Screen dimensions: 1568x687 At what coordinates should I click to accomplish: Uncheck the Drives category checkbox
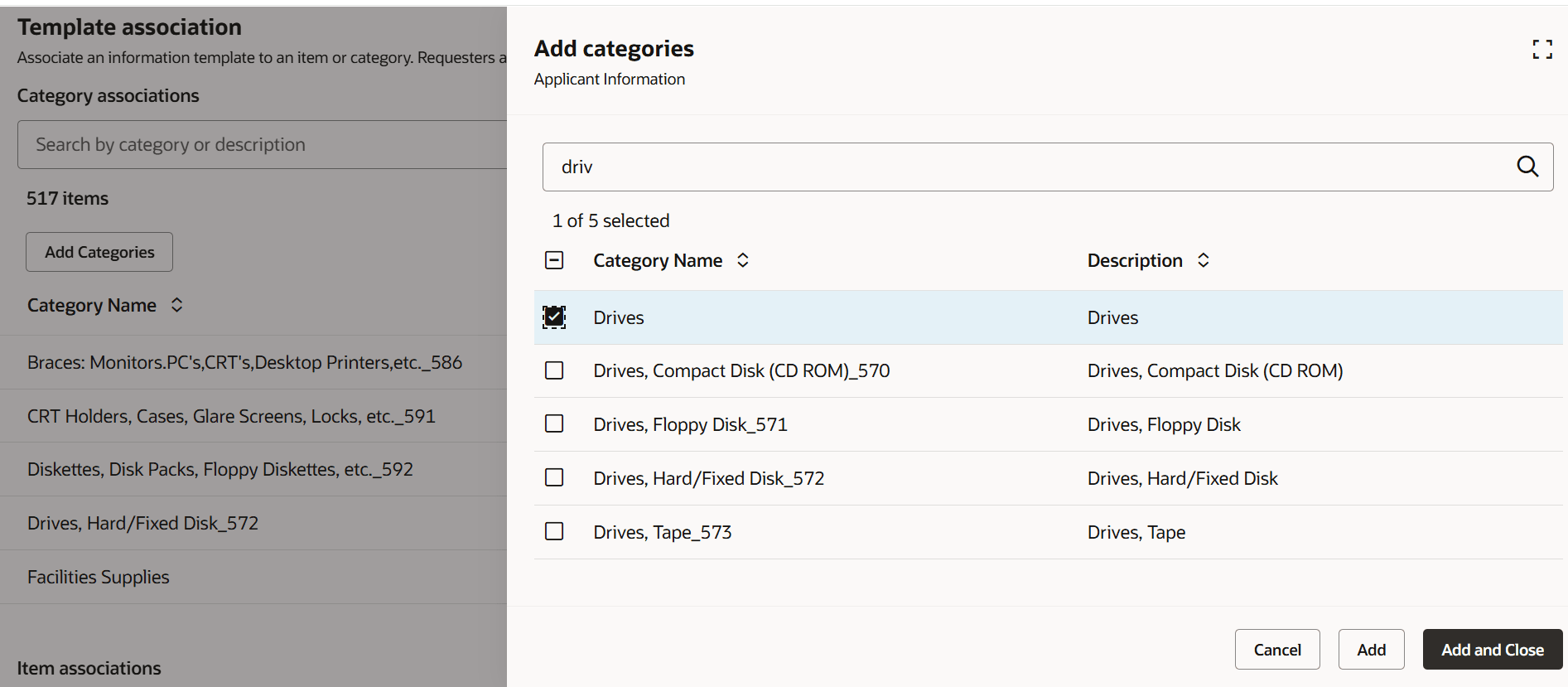pyautogui.click(x=554, y=317)
